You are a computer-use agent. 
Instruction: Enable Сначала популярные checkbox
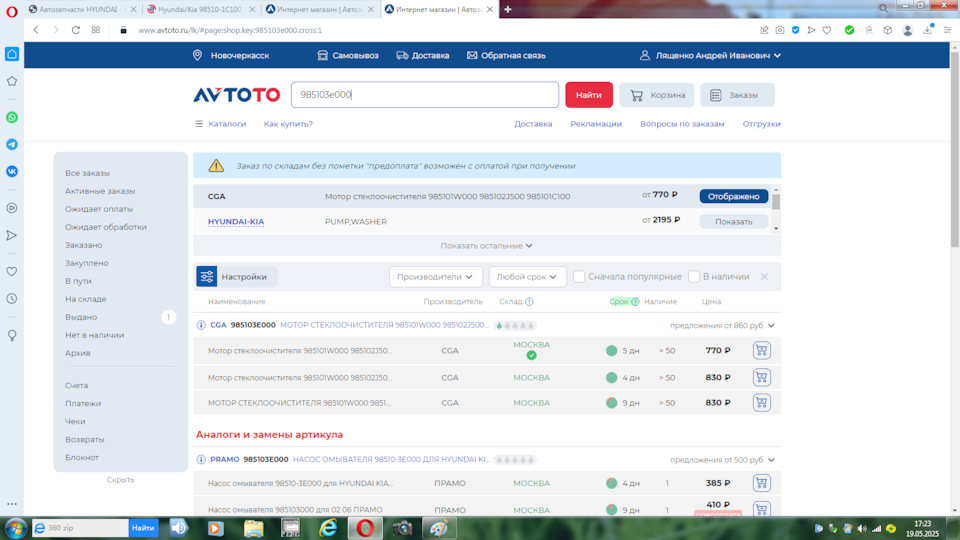click(579, 277)
